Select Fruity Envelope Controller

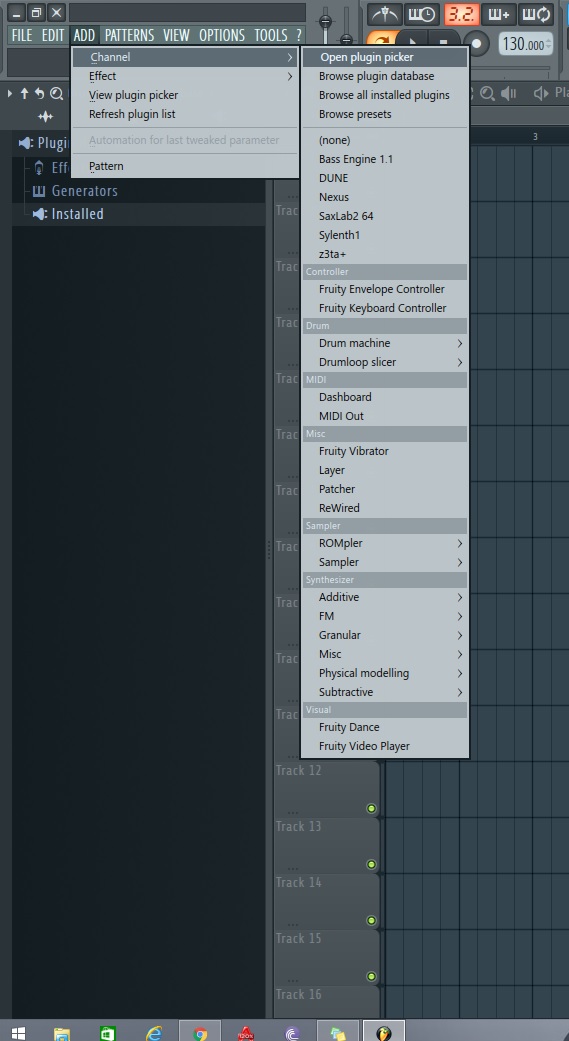384,289
